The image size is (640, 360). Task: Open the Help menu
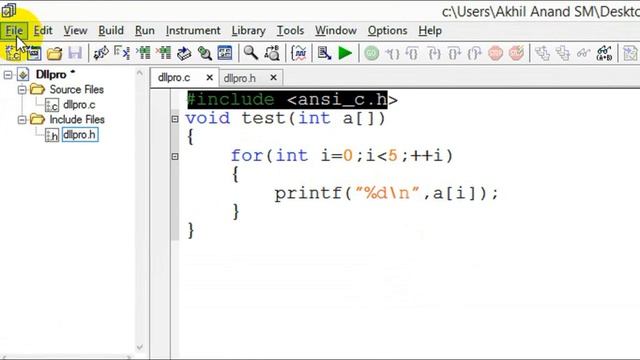(430, 31)
